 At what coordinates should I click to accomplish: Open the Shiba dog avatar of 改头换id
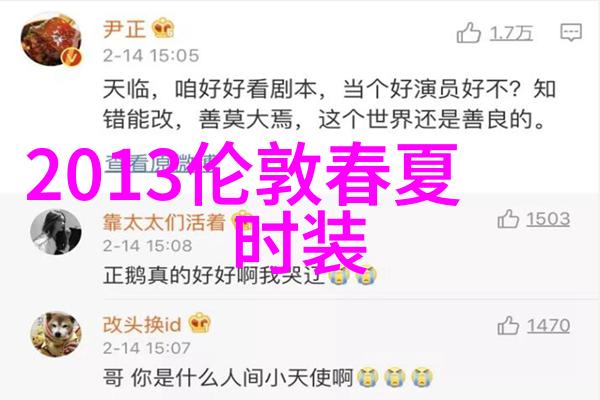(56, 335)
